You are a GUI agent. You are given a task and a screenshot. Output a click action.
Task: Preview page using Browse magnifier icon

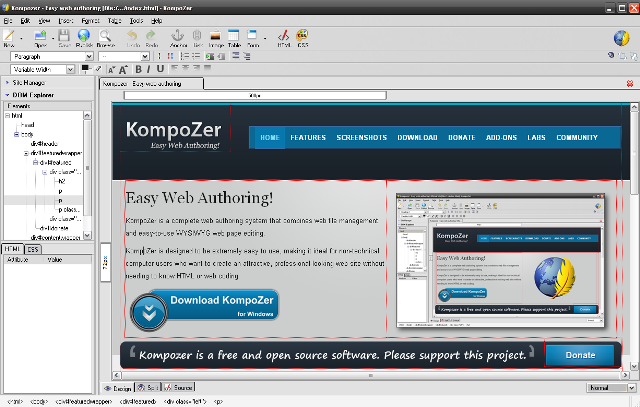tap(105, 38)
